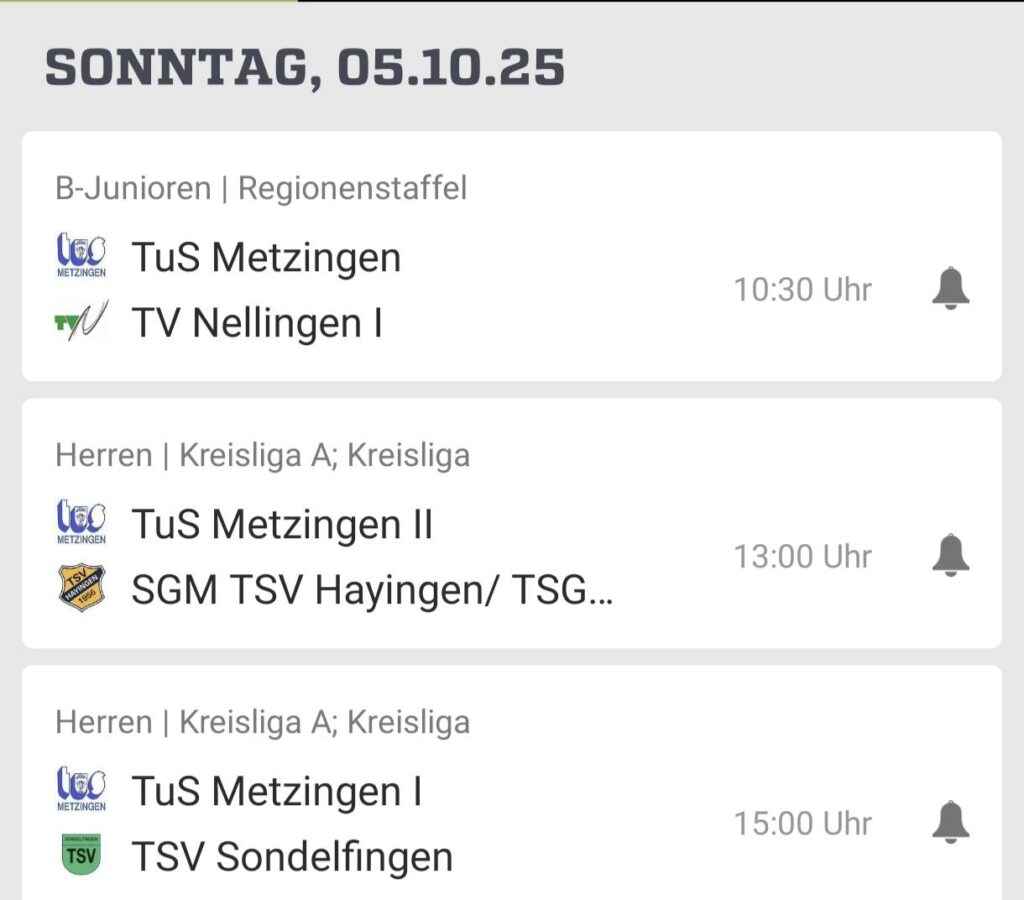Click the 10:30 Uhr kickoff time
Screen dimensions: 1024x900
(803, 290)
